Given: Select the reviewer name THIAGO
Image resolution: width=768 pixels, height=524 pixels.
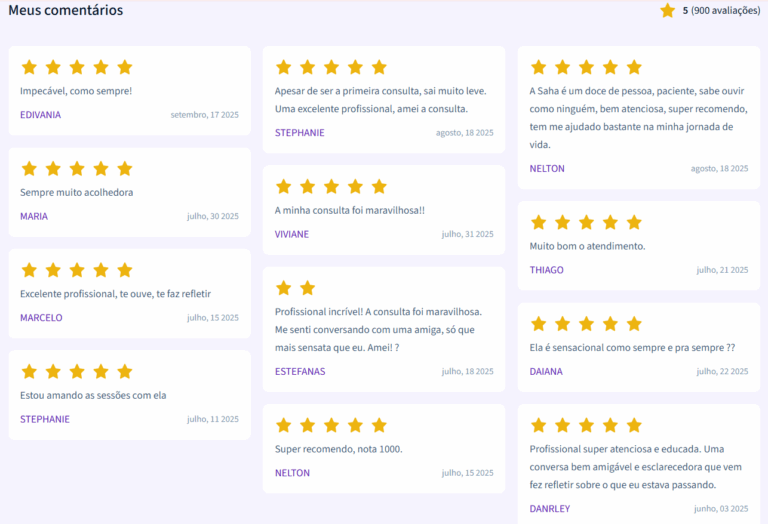Looking at the screenshot, I should (547, 270).
